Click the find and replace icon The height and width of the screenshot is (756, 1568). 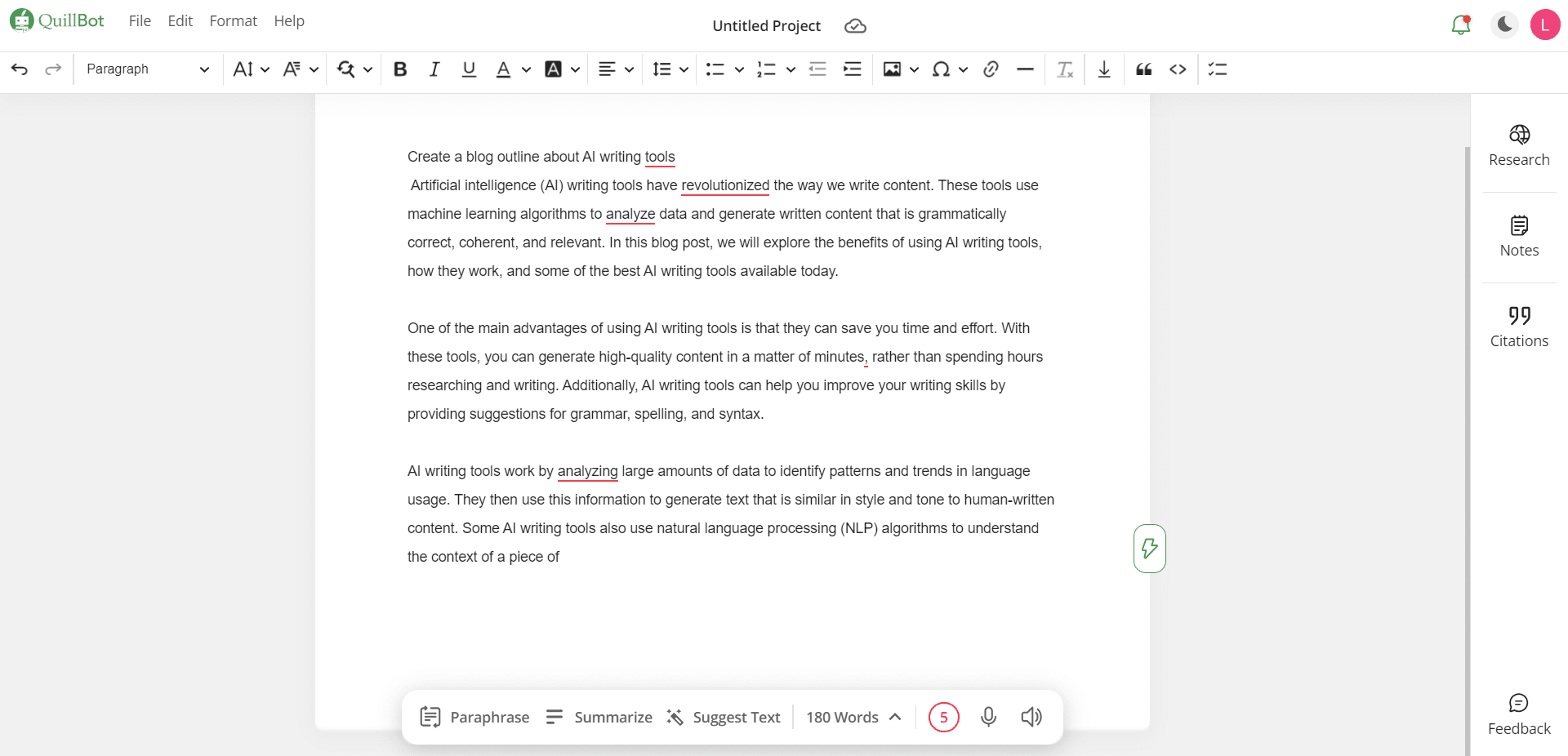(x=346, y=69)
